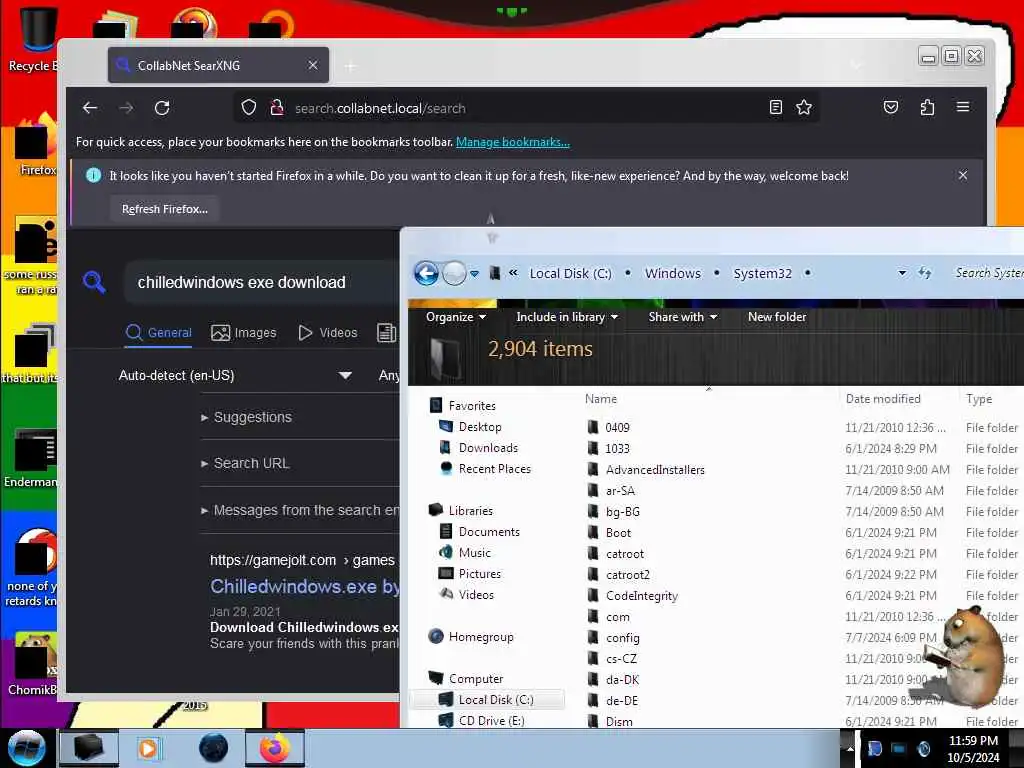1024x768 pixels.
Task: Click the Refresh Firefox button
Action: [x=165, y=209]
